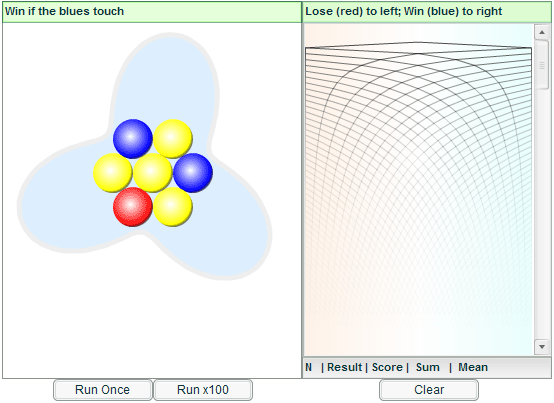Select the right-side blue ball

193,173
